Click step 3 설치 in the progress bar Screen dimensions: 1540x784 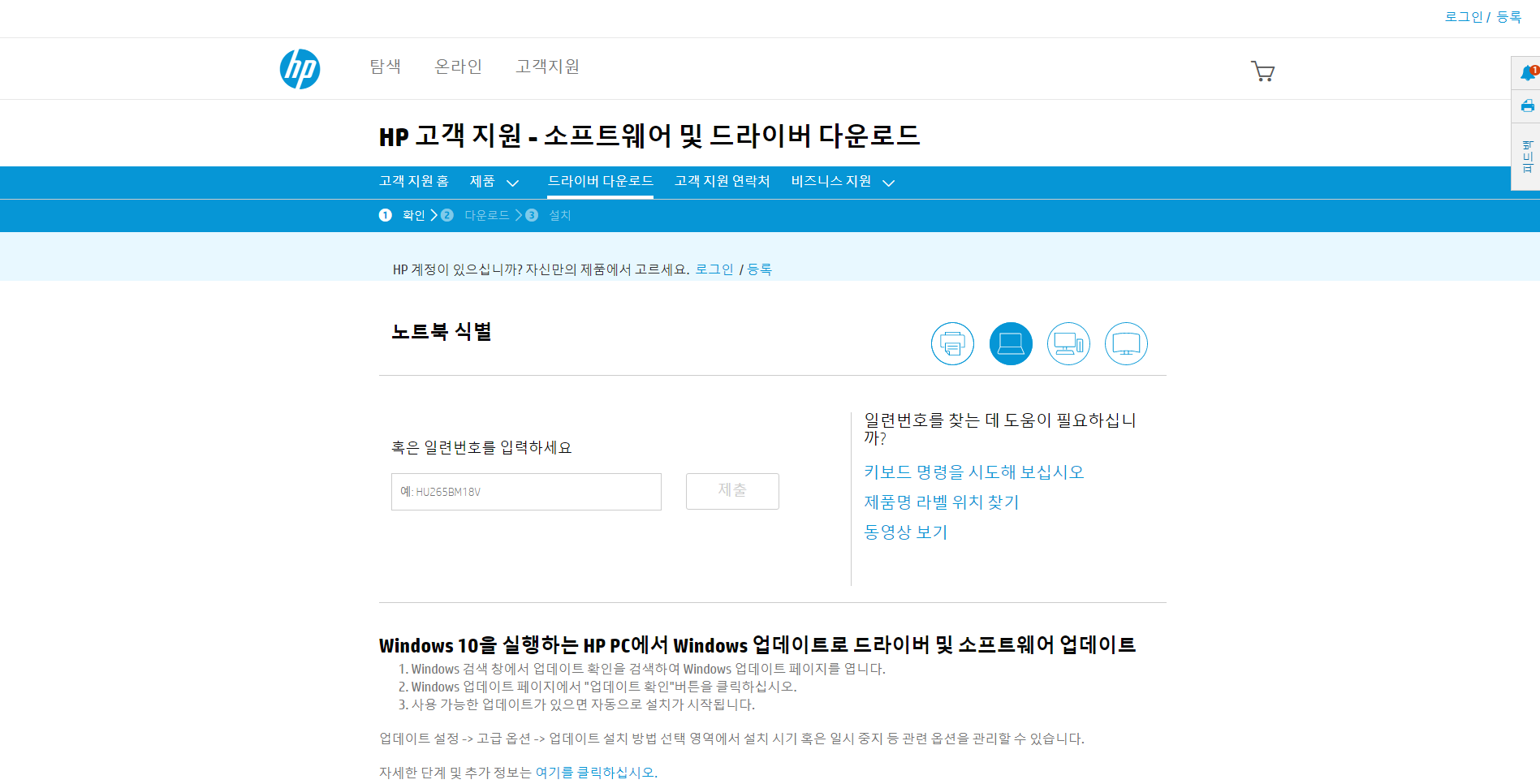pos(549,215)
